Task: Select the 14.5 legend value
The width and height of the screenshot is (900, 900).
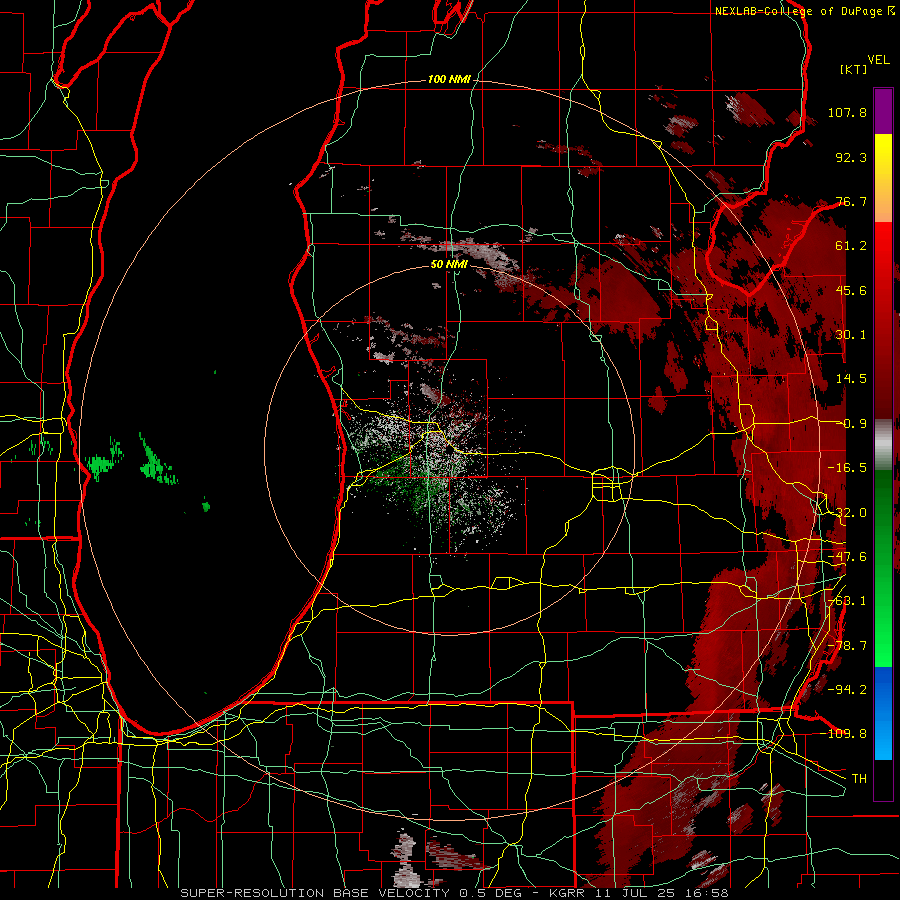Action: click(x=851, y=379)
